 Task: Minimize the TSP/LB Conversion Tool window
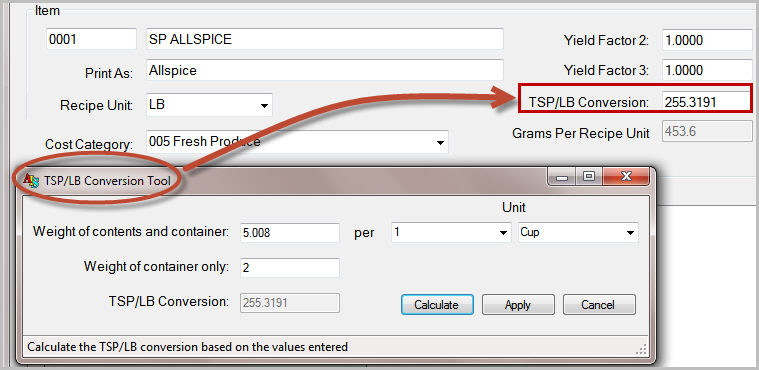pyautogui.click(x=562, y=177)
